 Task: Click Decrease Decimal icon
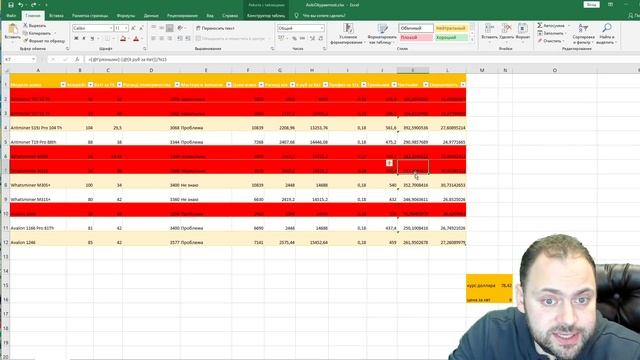[x=320, y=38]
